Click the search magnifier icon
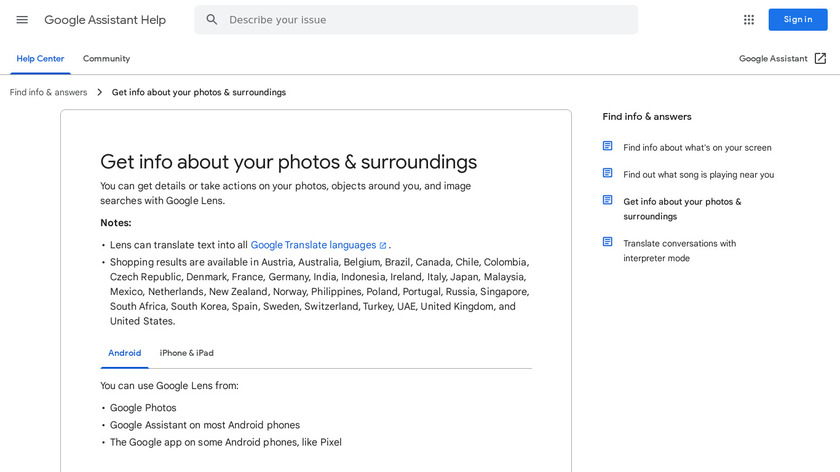The height and width of the screenshot is (472, 840). pyautogui.click(x=212, y=20)
